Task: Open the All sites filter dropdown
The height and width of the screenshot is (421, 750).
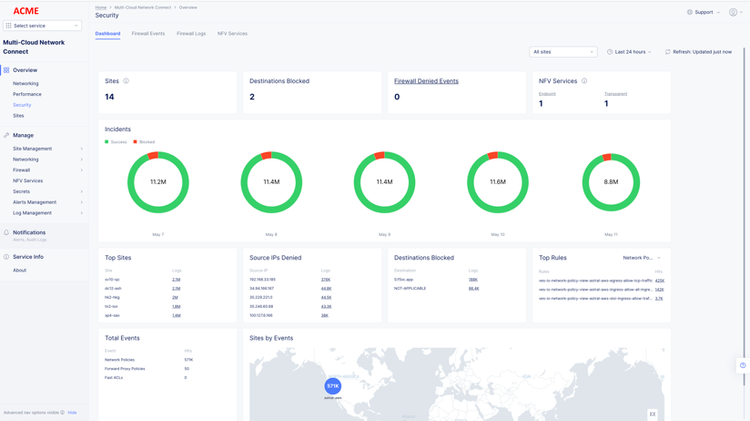Action: (563, 52)
